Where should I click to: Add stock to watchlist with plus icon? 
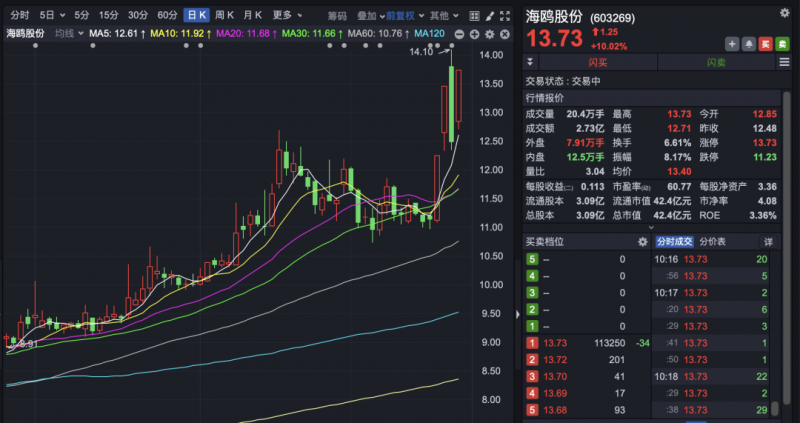pyautogui.click(x=732, y=44)
